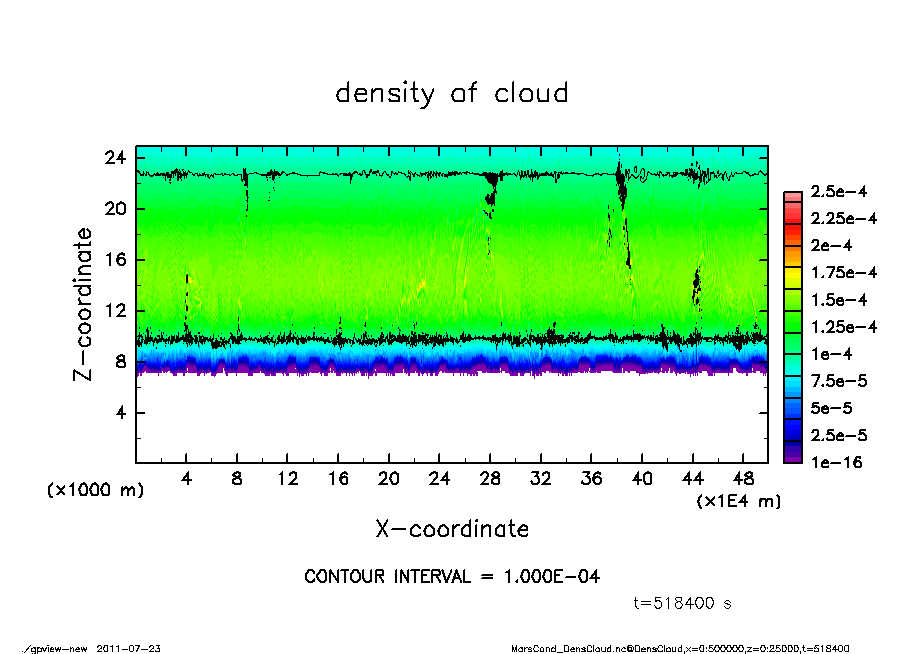This screenshot has height=654, width=904.
Task: Click the X-axis tick label 36
Action: (x=592, y=479)
